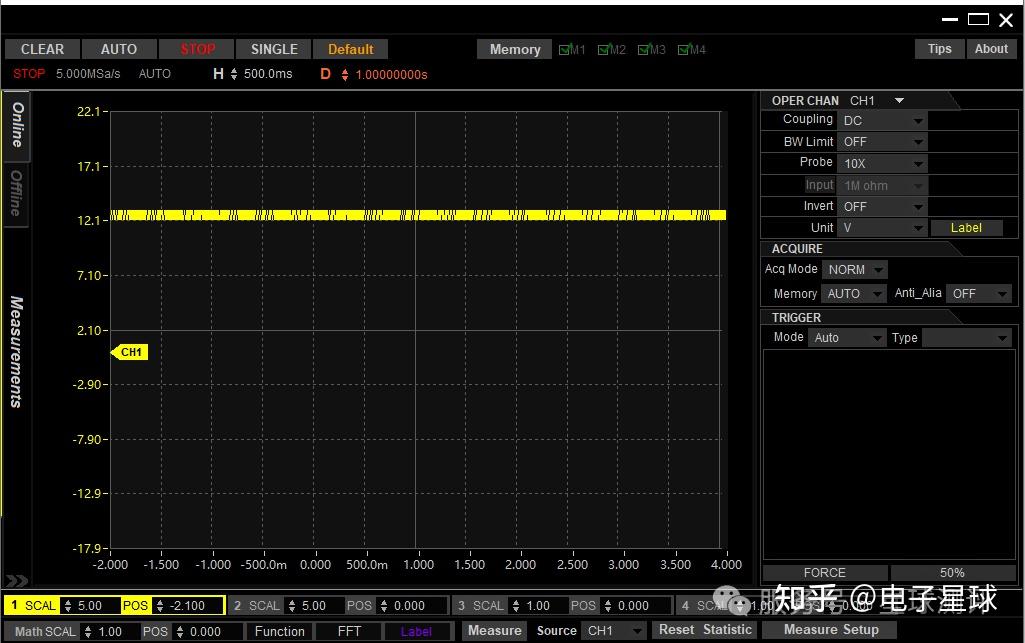Image resolution: width=1025 pixels, height=643 pixels.
Task: Click the horizontal timebase H stepper arrows
Action: [x=234, y=74]
